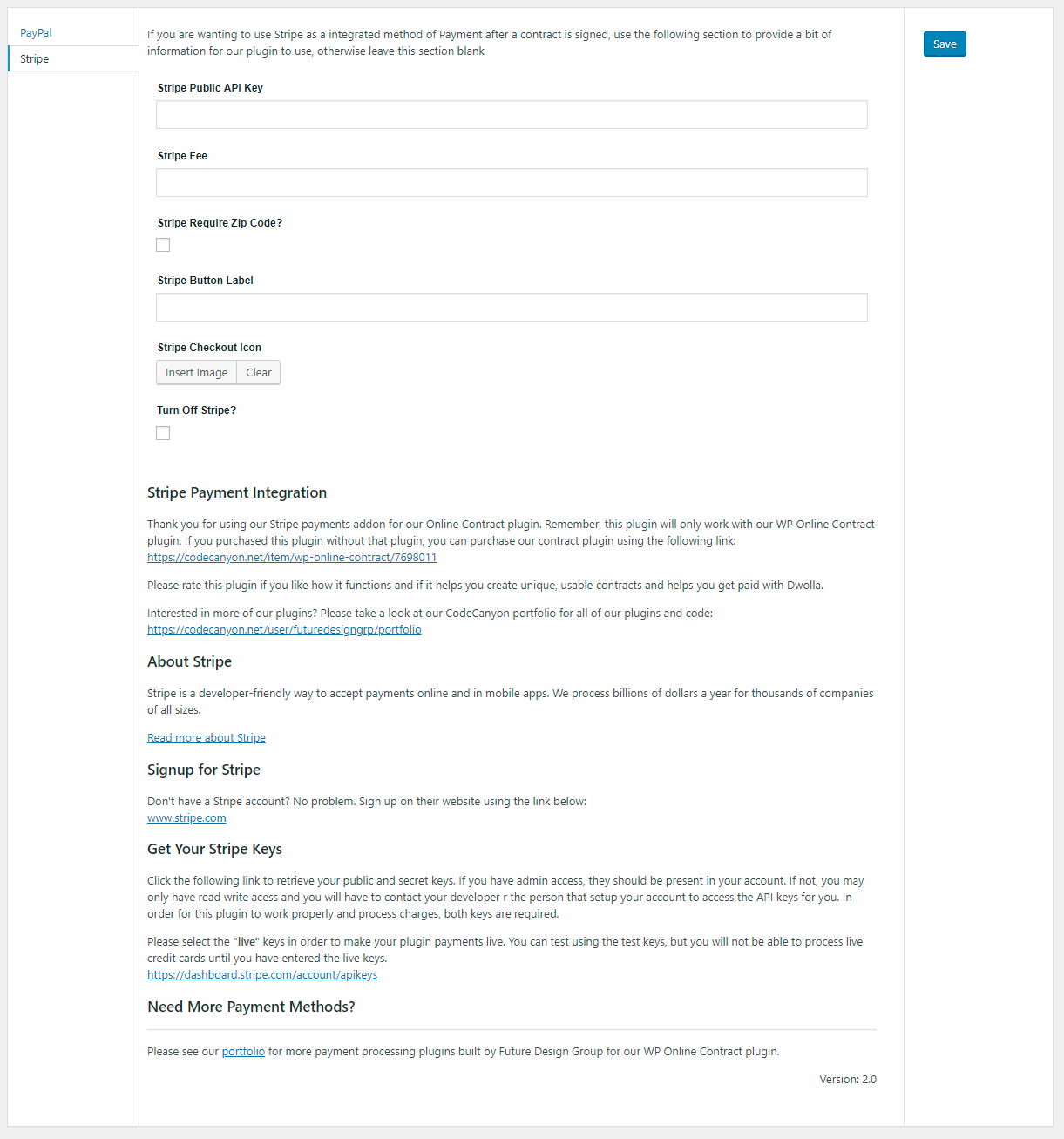The height and width of the screenshot is (1139, 1064).
Task: Click the portfolio link in footer text
Action: tap(243, 1052)
